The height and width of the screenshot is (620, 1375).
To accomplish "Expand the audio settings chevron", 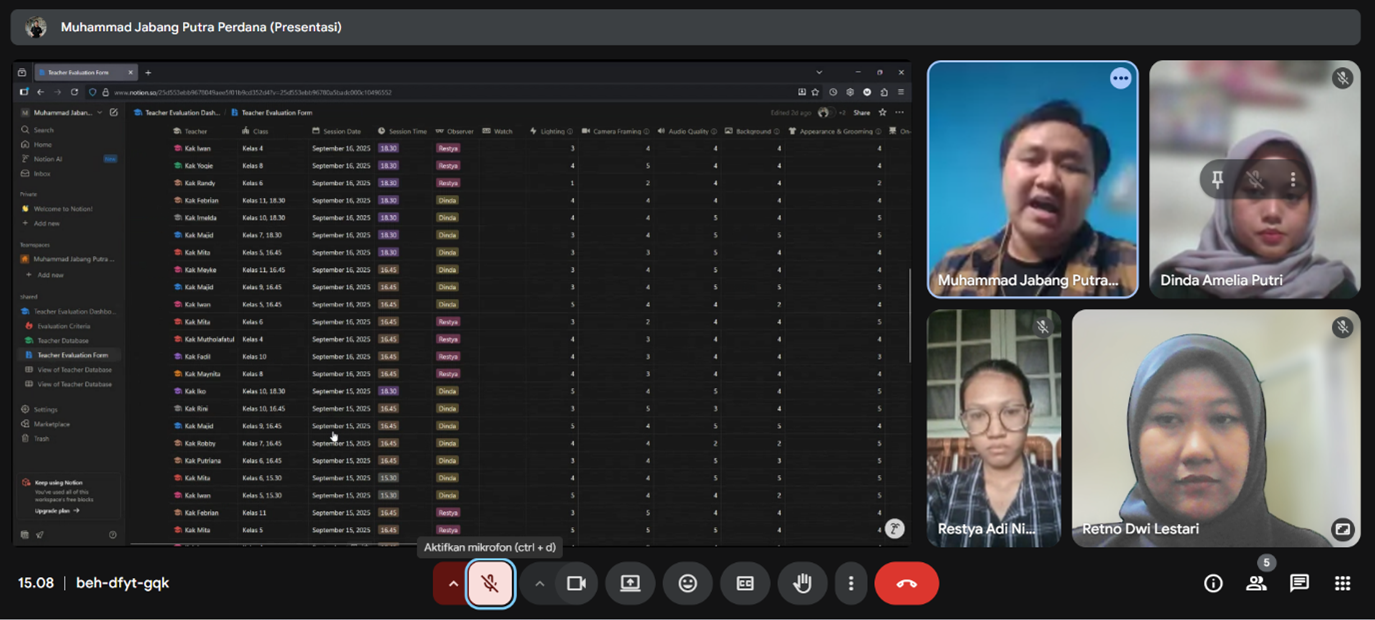I will pos(452,584).
